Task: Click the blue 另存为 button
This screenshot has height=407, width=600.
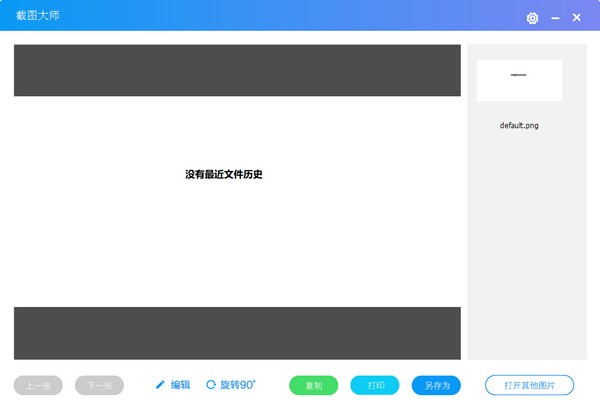Action: pyautogui.click(x=436, y=385)
